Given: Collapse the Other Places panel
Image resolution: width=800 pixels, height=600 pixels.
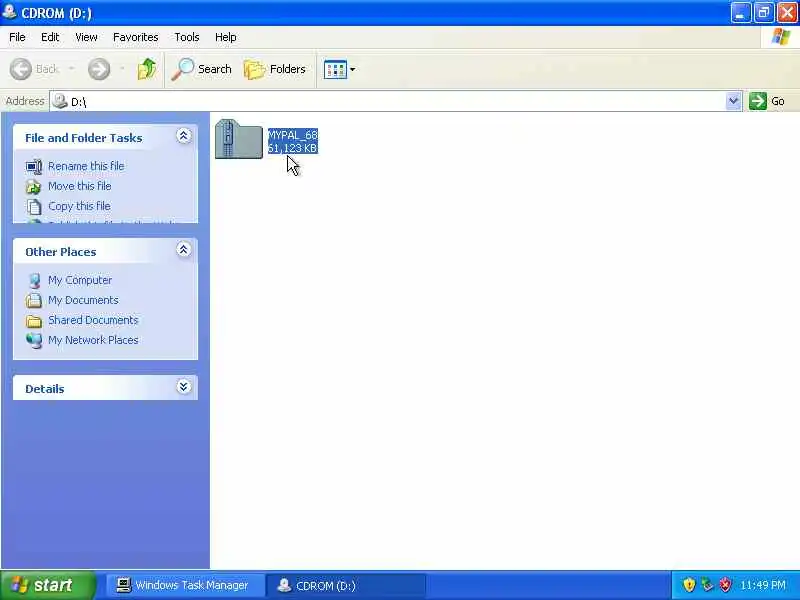Looking at the screenshot, I should 184,250.
